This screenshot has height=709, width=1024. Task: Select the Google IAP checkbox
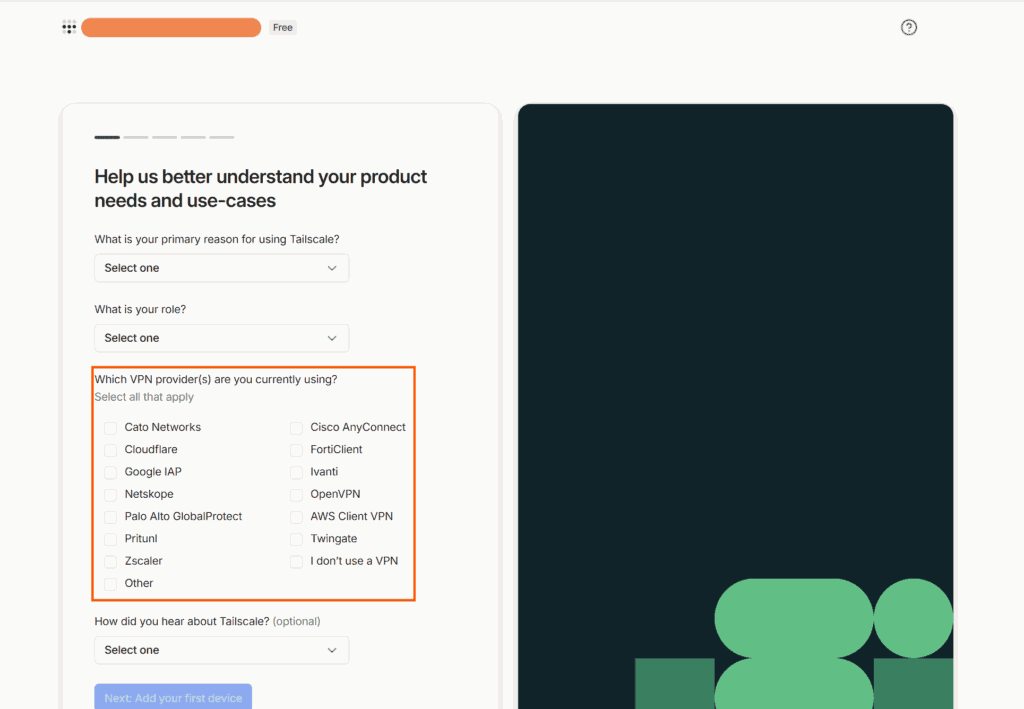pyautogui.click(x=111, y=472)
